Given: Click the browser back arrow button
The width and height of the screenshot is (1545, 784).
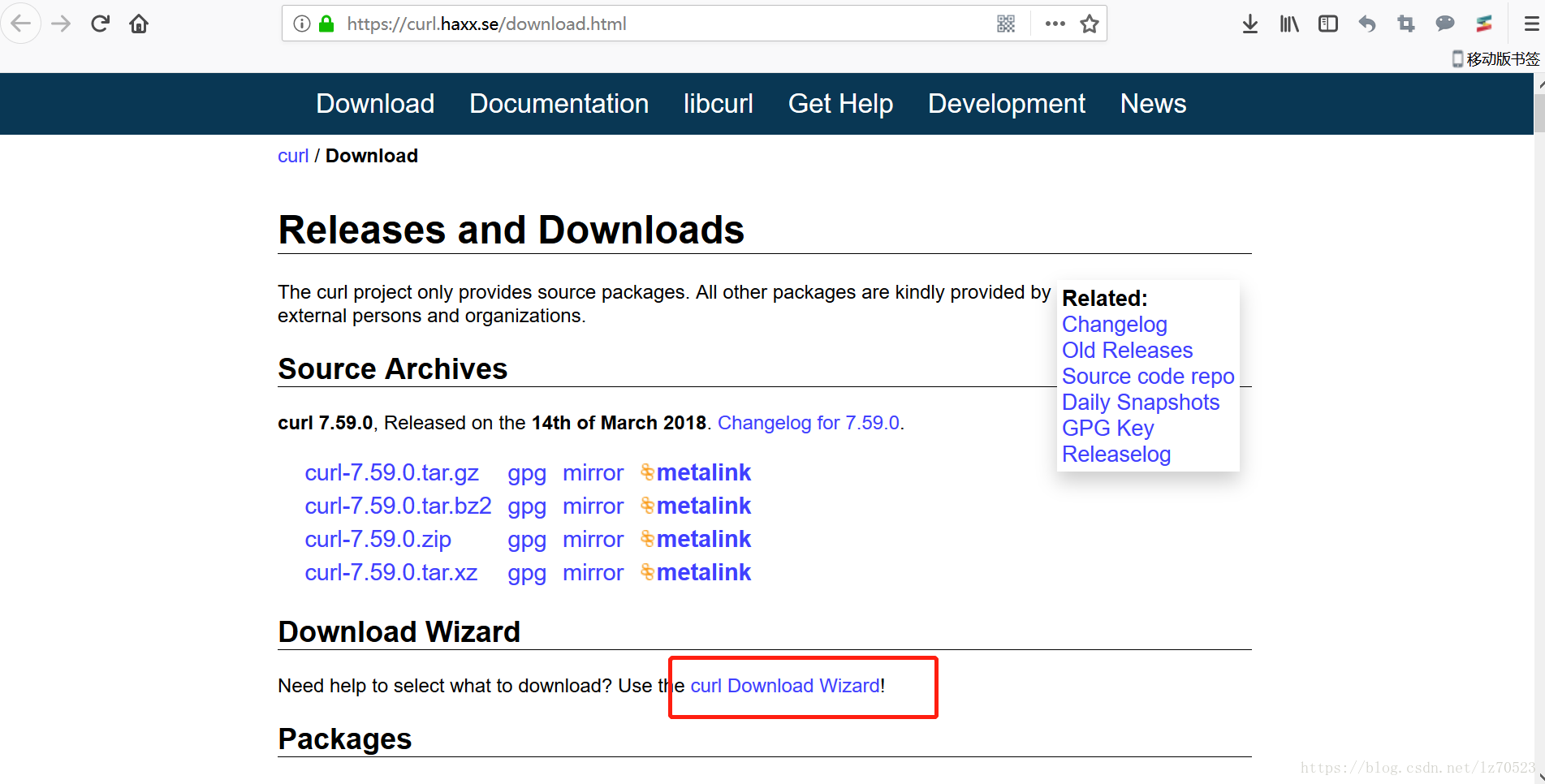Looking at the screenshot, I should pos(21,24).
